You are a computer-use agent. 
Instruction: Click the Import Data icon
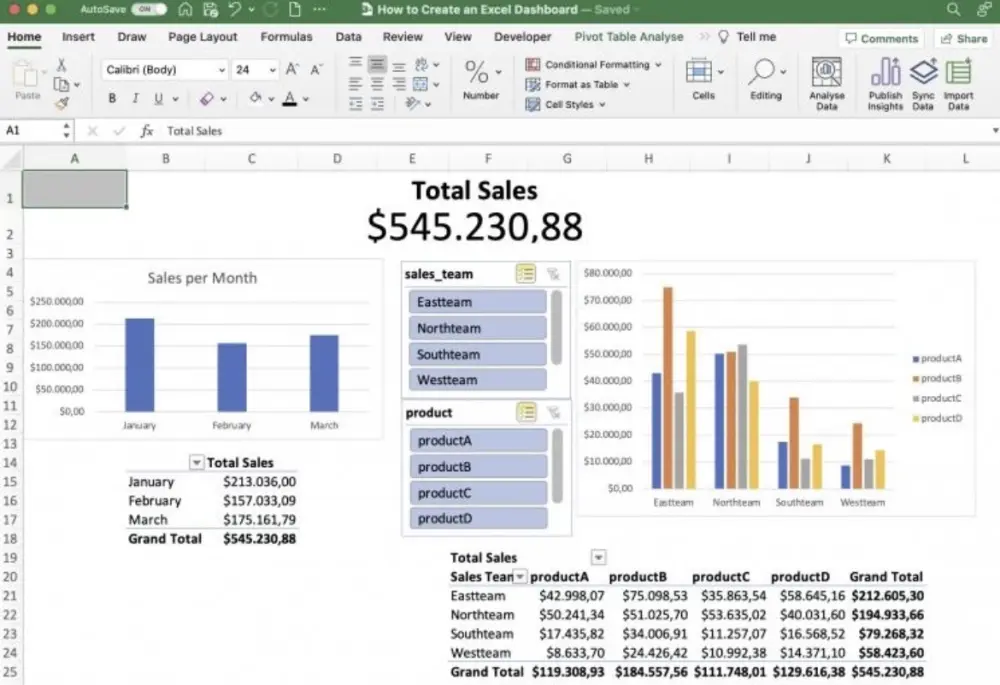pyautogui.click(x=959, y=83)
